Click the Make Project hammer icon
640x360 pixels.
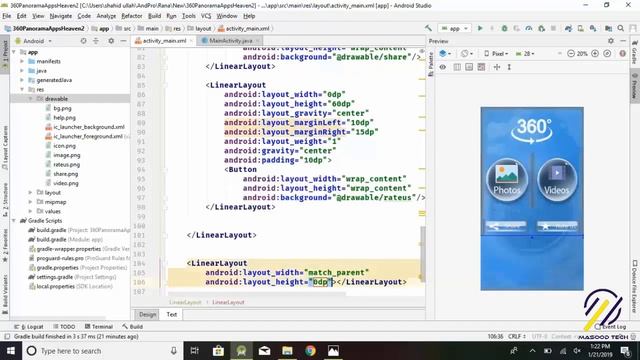428,28
